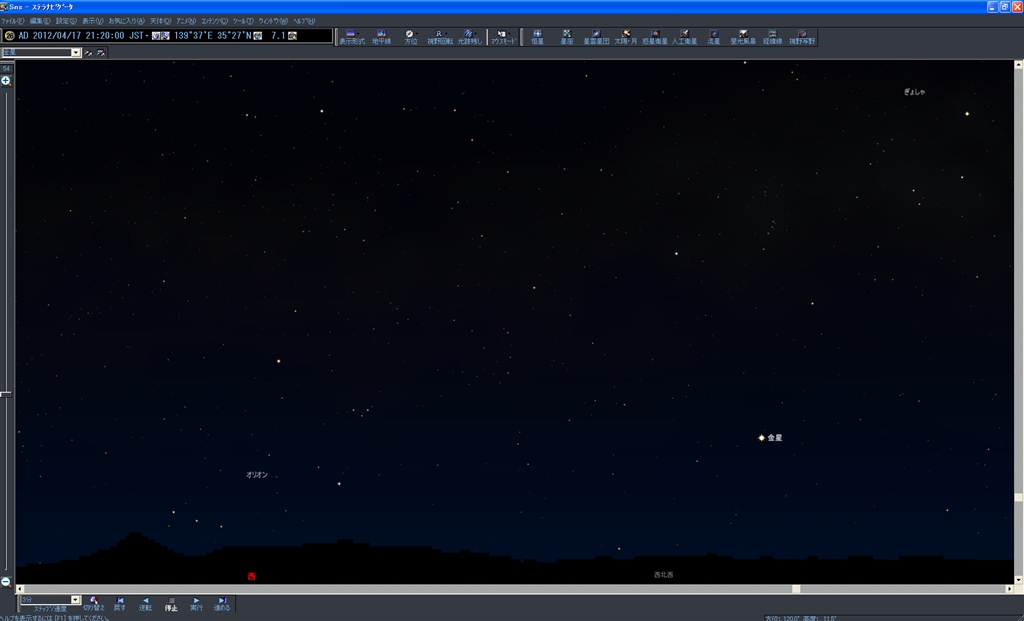The width and height of the screenshot is (1024, 621).
Task: Click the 地平線 horizon icon
Action: pyautogui.click(x=381, y=36)
